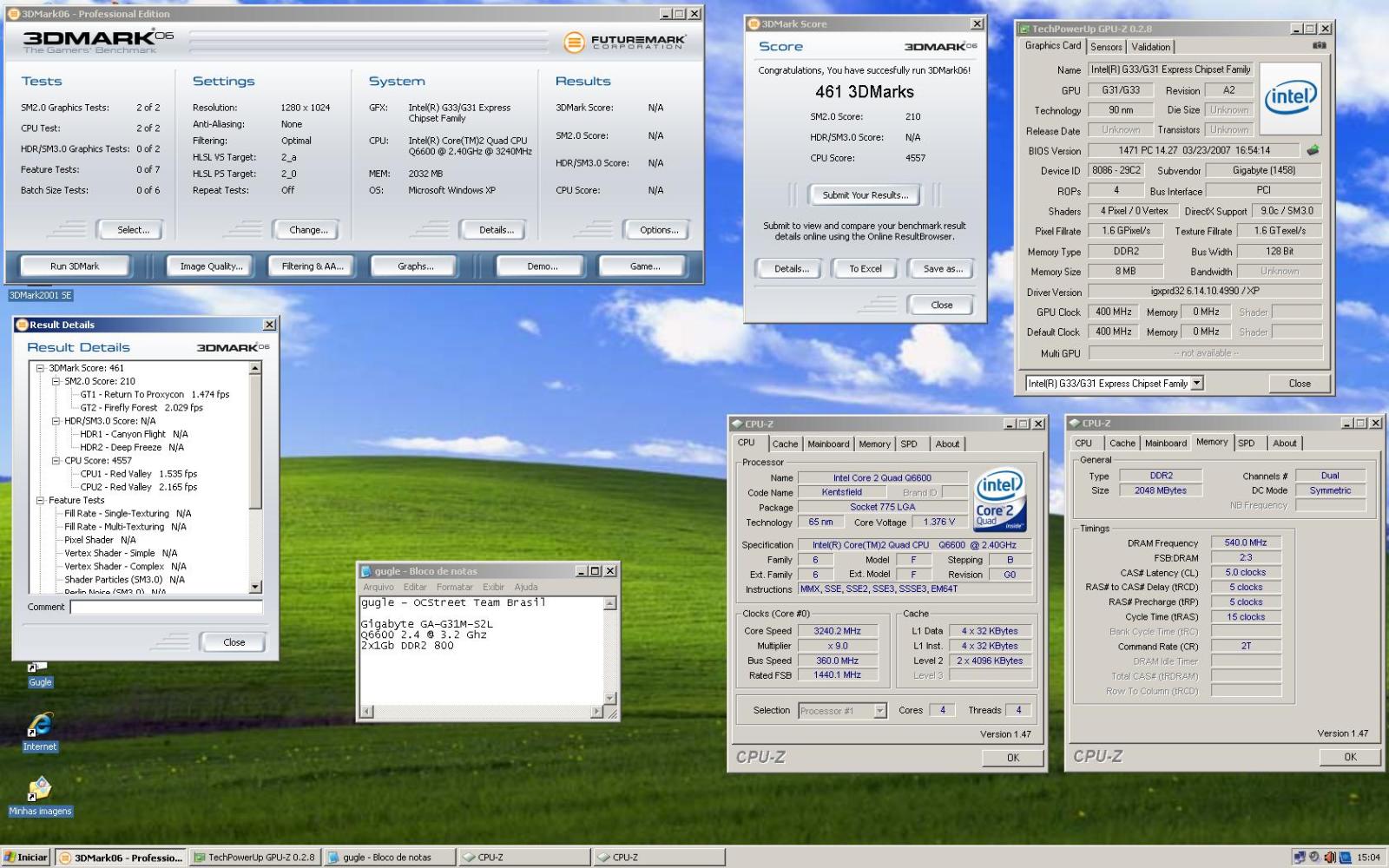Viewport: 1389px width, 868px height.
Task: Click the Change... button under Settings
Action: (308, 230)
